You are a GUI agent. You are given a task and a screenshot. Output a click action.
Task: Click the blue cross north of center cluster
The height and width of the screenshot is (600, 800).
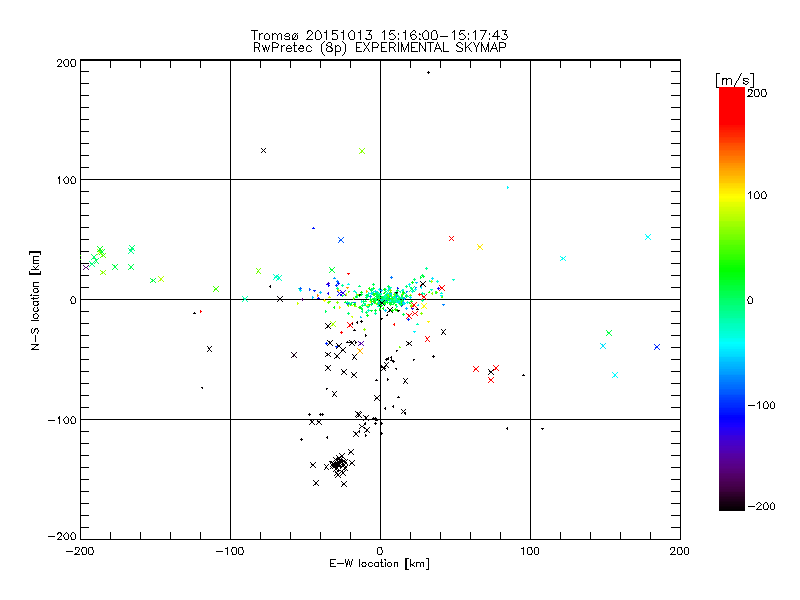(341, 240)
